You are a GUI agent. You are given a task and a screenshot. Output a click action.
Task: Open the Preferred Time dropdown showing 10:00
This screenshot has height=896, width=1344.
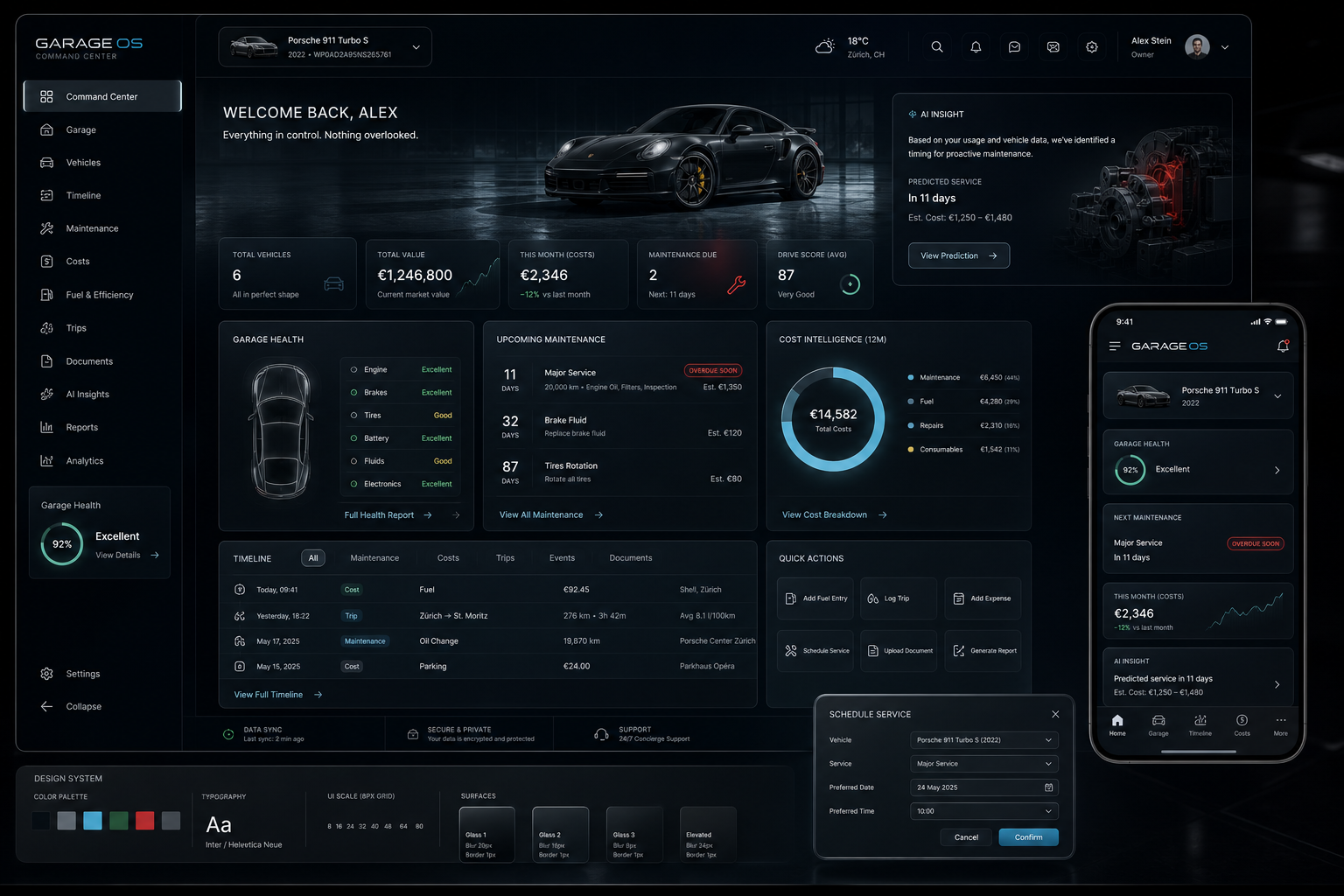[x=984, y=811]
